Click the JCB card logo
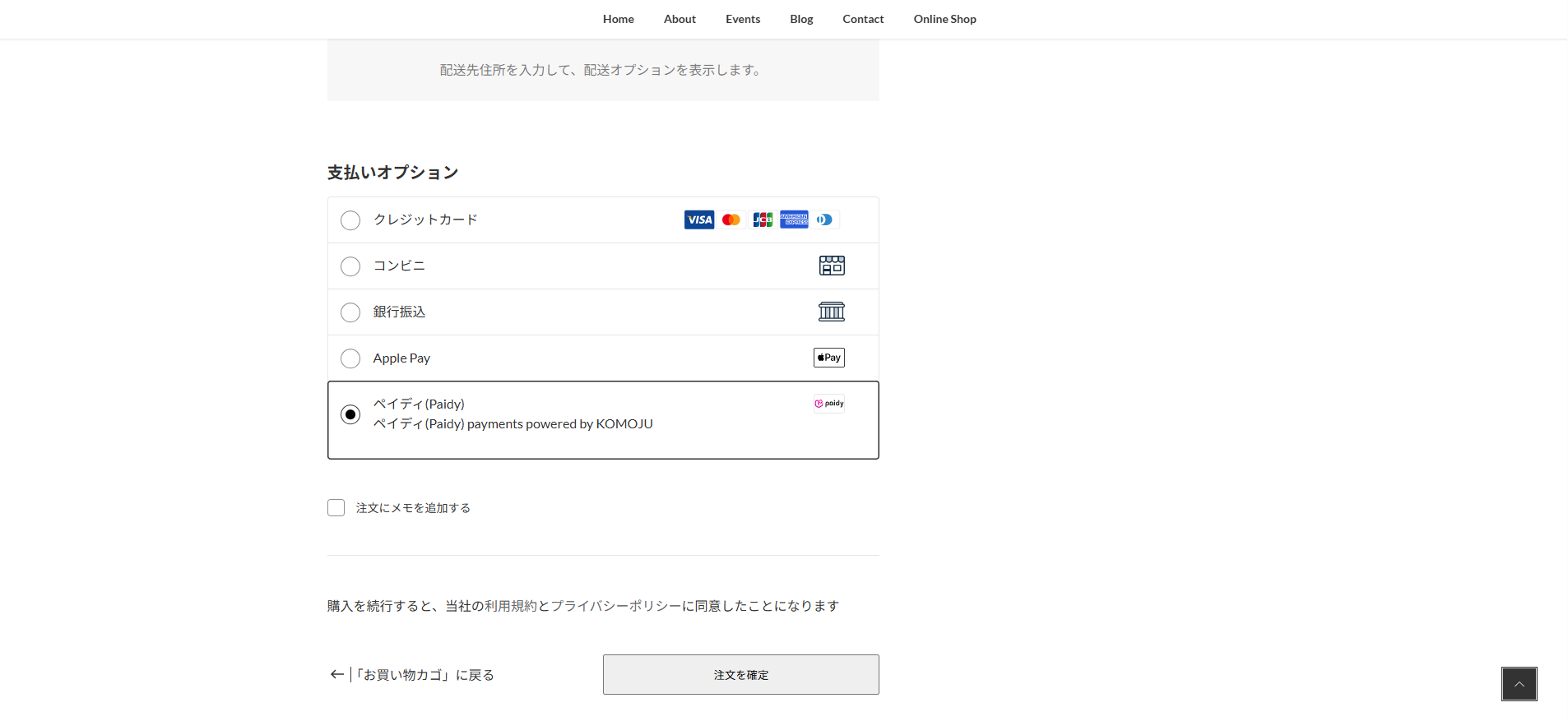Screen dimensions: 1568x721 763,220
